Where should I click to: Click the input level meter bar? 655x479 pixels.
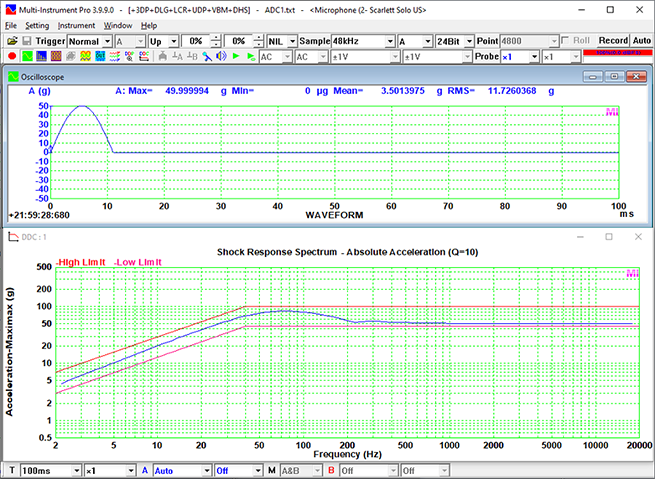click(x=619, y=52)
